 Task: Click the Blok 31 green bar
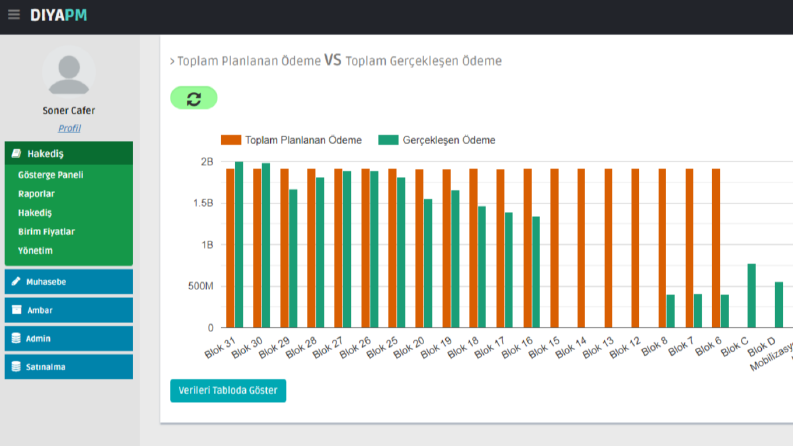[x=239, y=245]
